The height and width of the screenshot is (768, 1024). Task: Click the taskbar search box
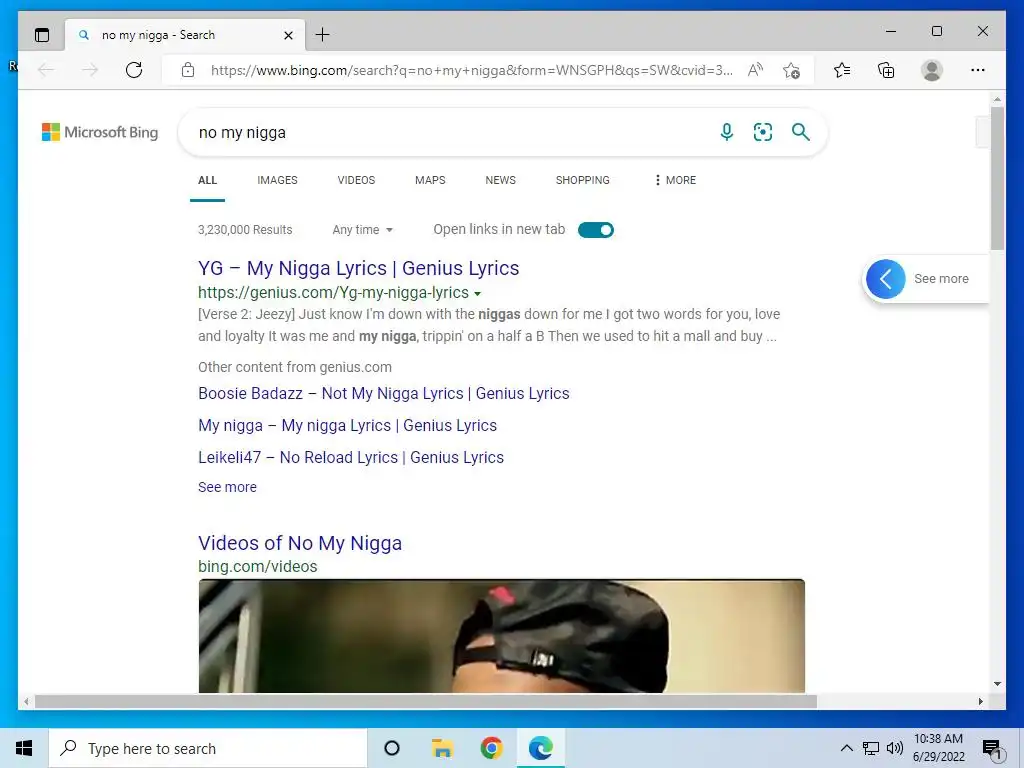click(x=208, y=748)
